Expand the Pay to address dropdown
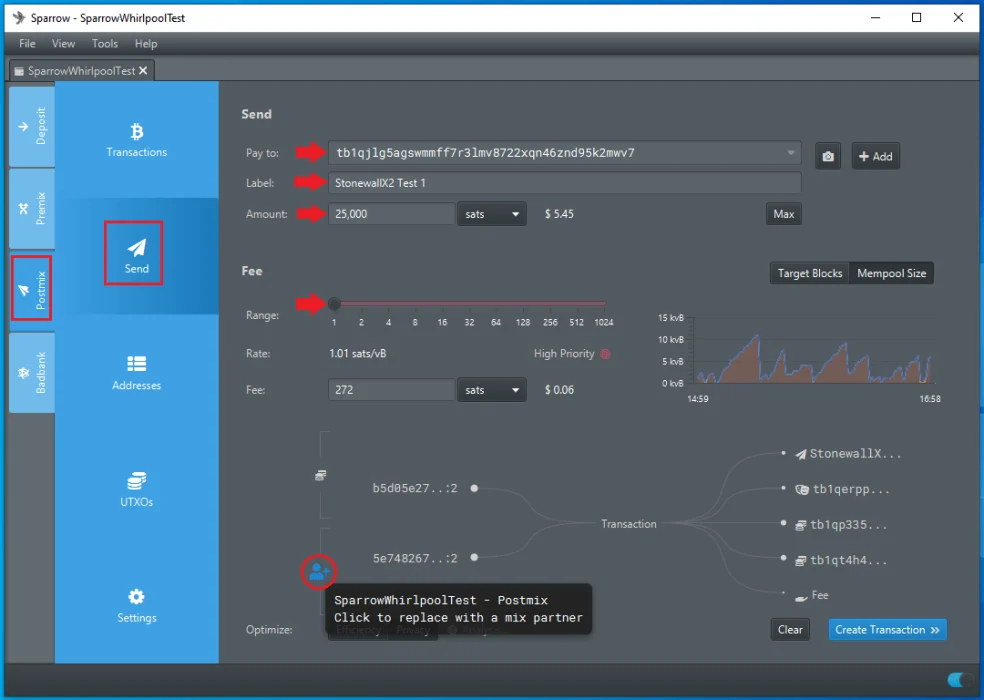The width and height of the screenshot is (984, 700). [x=791, y=153]
